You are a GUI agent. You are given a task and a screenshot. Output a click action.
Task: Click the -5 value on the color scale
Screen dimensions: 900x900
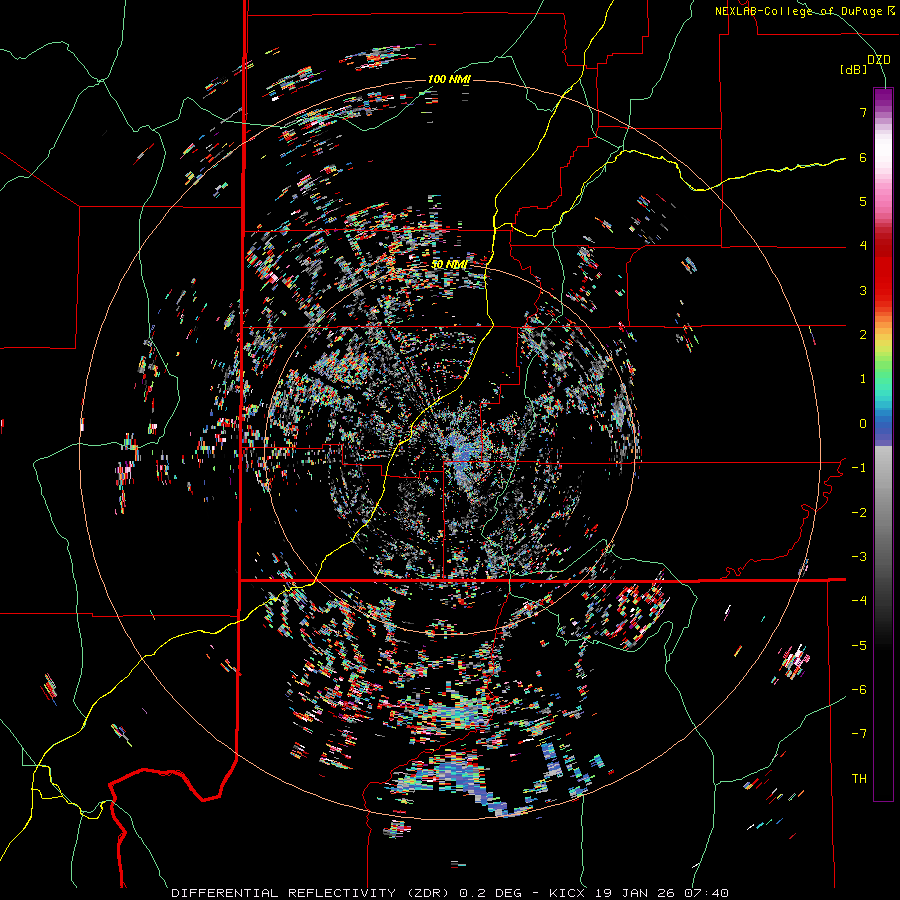click(x=859, y=646)
